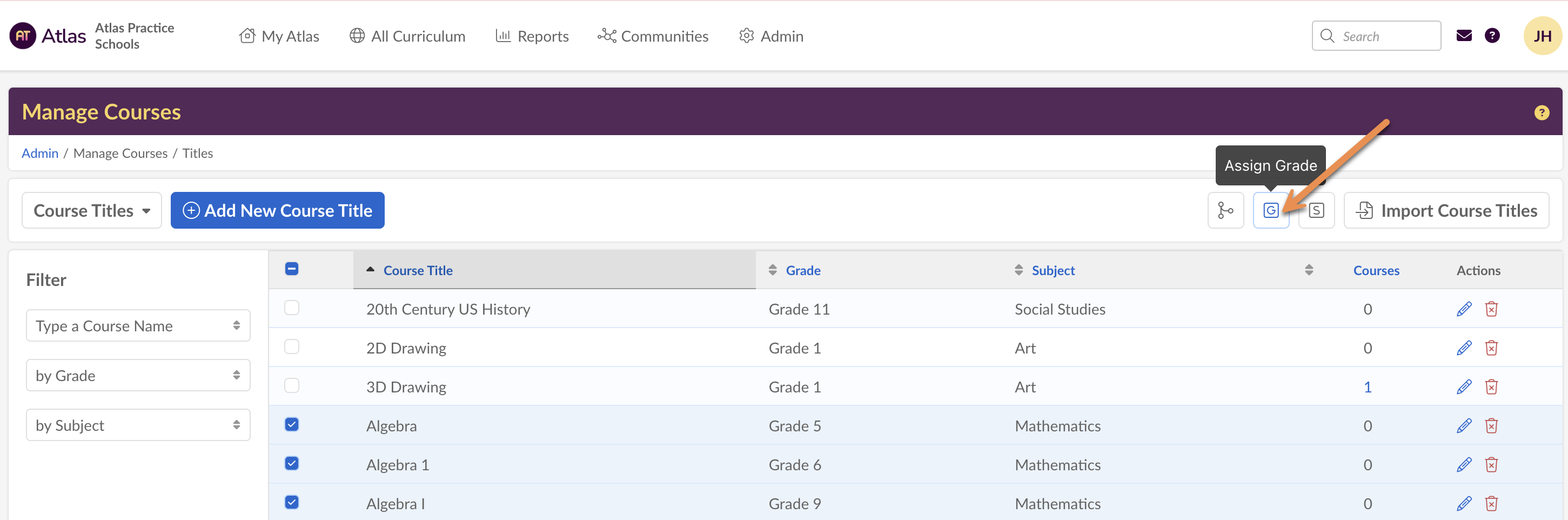Open the Course Titles dropdown

pyautogui.click(x=91, y=211)
